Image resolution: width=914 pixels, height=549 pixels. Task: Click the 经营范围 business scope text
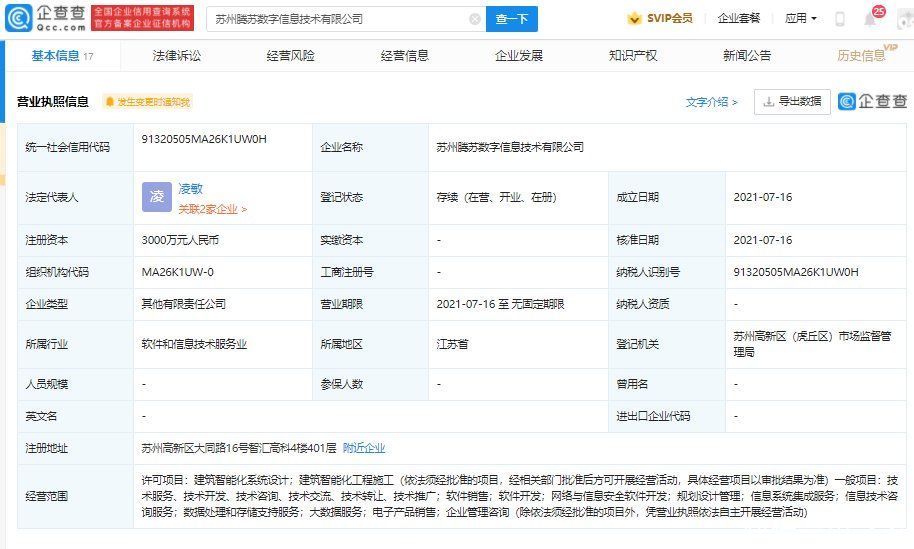519,496
